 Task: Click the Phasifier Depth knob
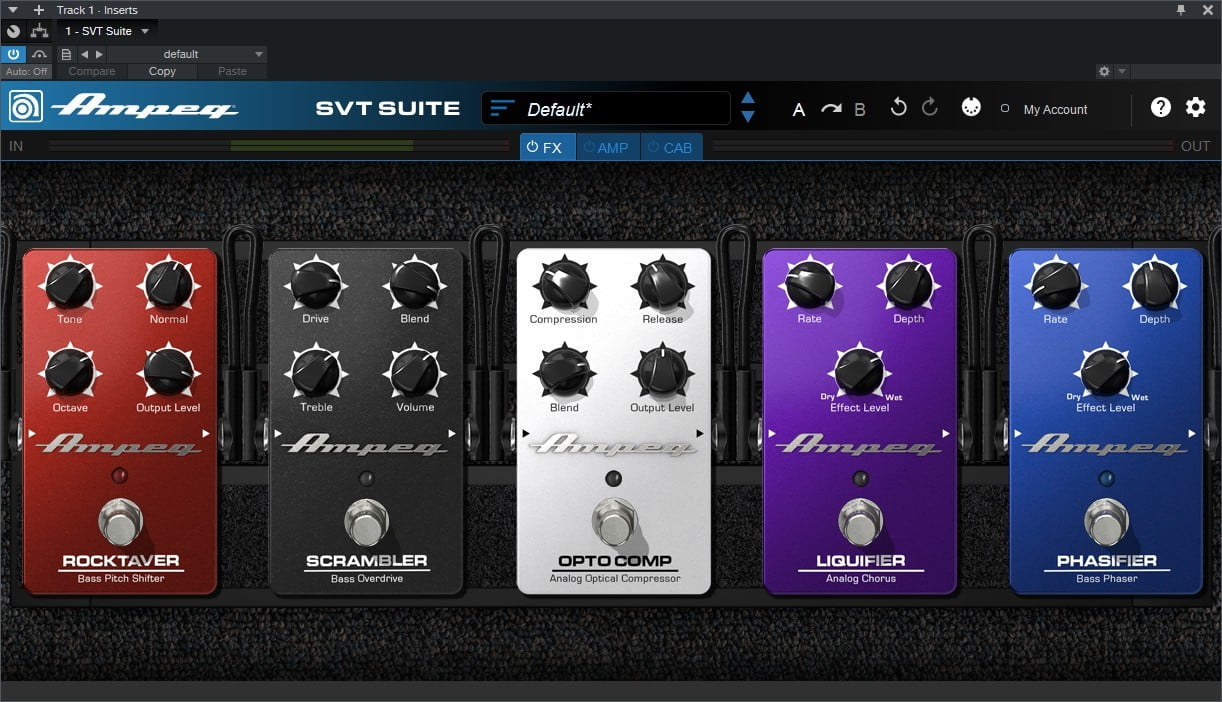click(x=1154, y=284)
